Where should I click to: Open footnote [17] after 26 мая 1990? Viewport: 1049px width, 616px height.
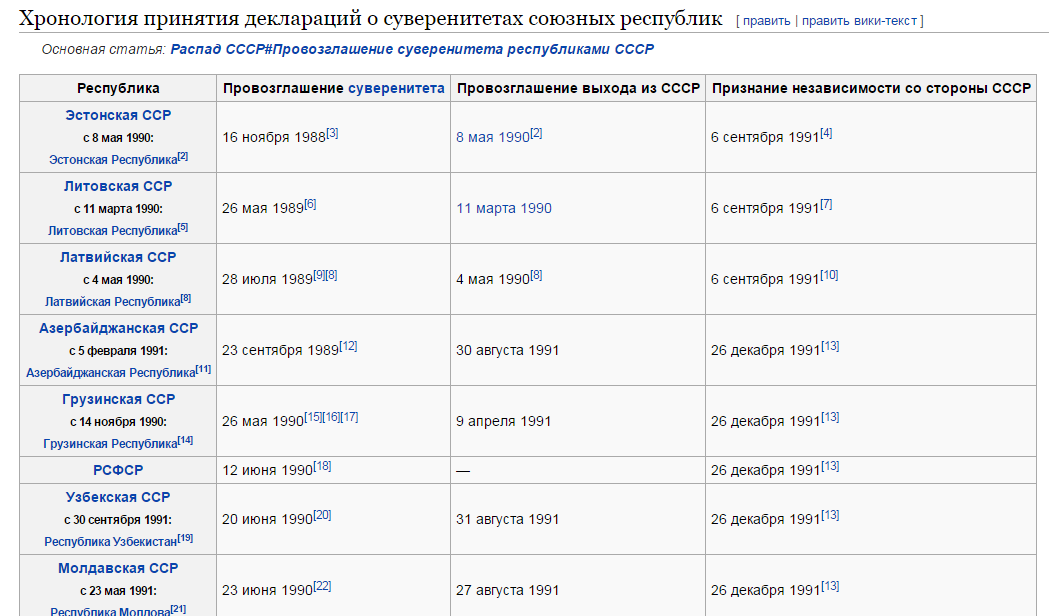click(349, 417)
